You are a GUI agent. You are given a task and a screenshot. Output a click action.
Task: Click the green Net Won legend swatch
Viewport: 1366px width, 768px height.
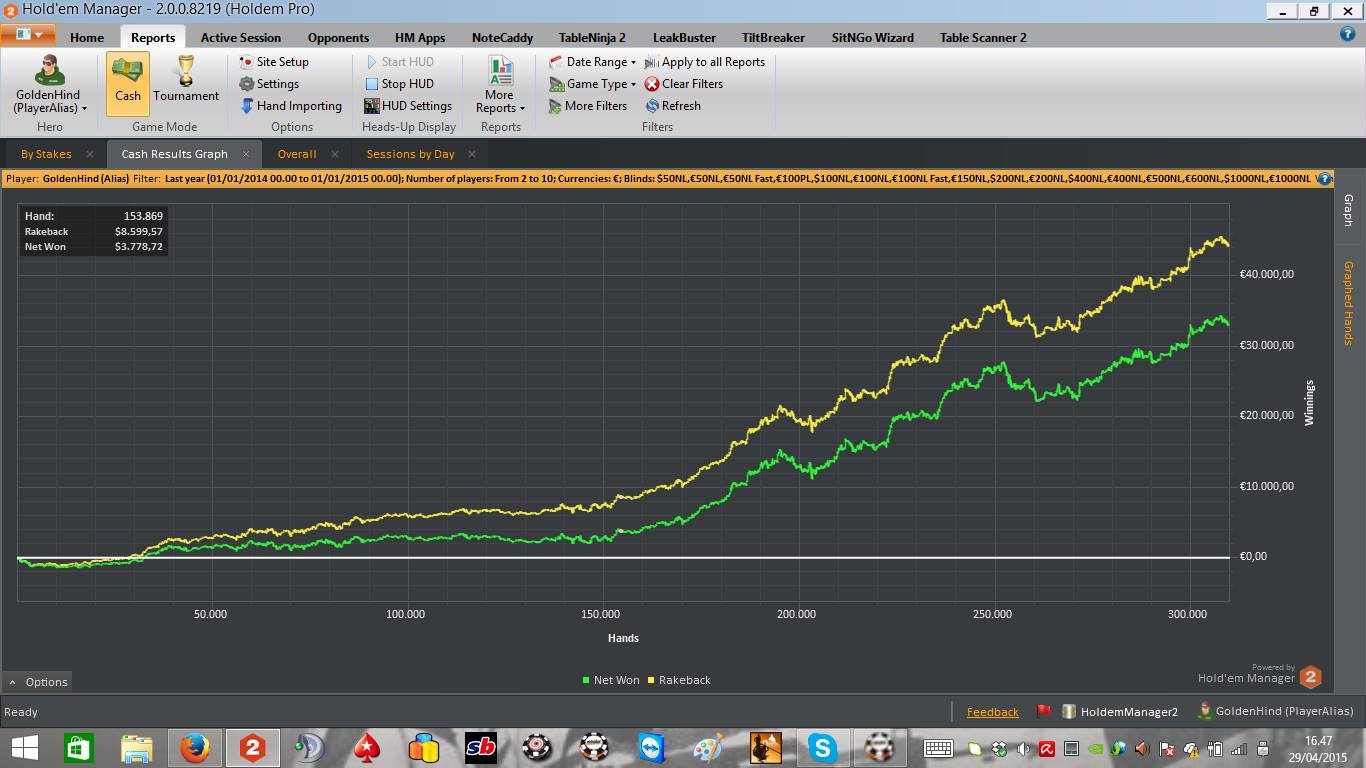click(586, 680)
